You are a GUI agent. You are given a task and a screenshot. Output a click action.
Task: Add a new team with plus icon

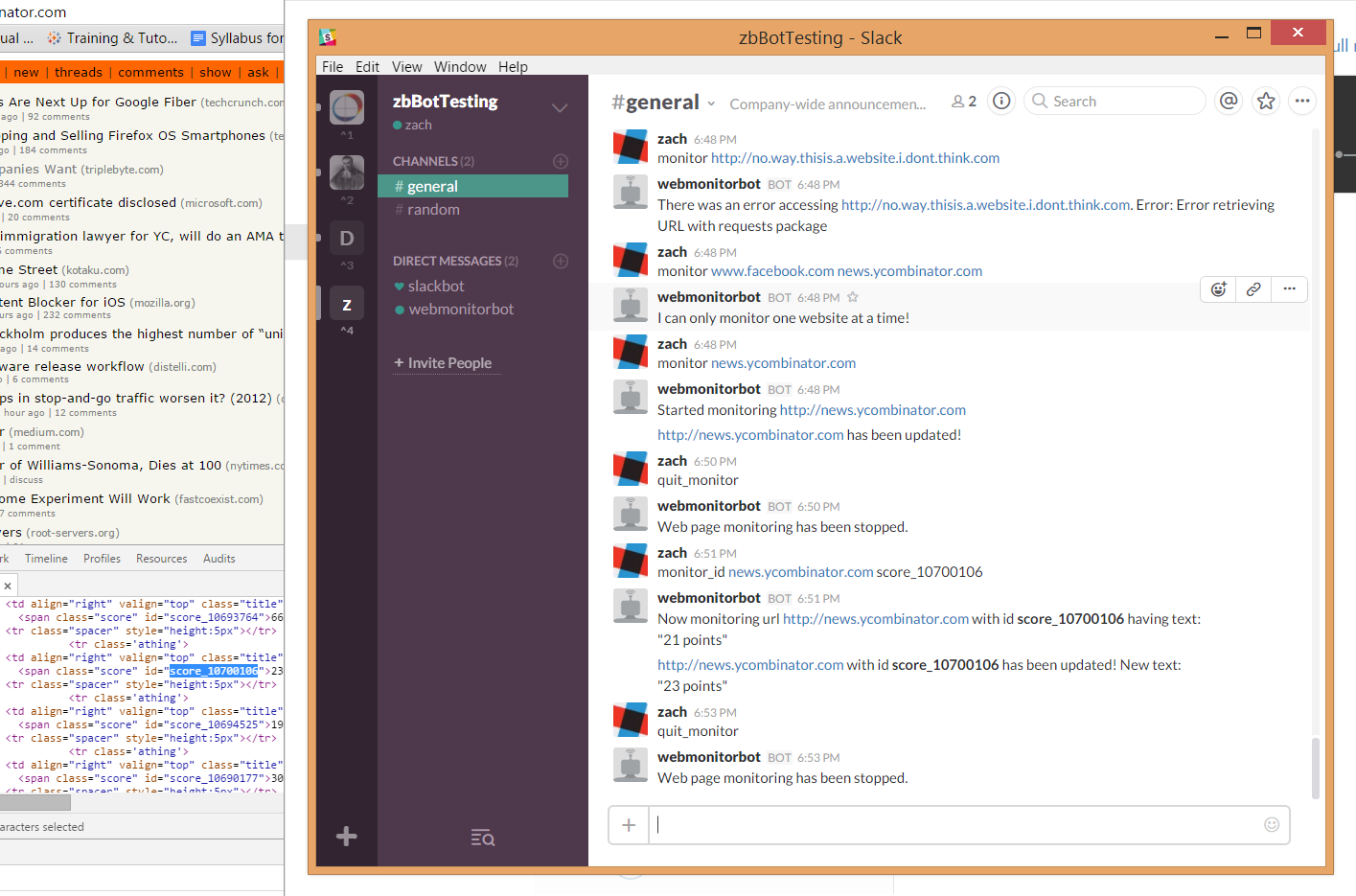347,837
